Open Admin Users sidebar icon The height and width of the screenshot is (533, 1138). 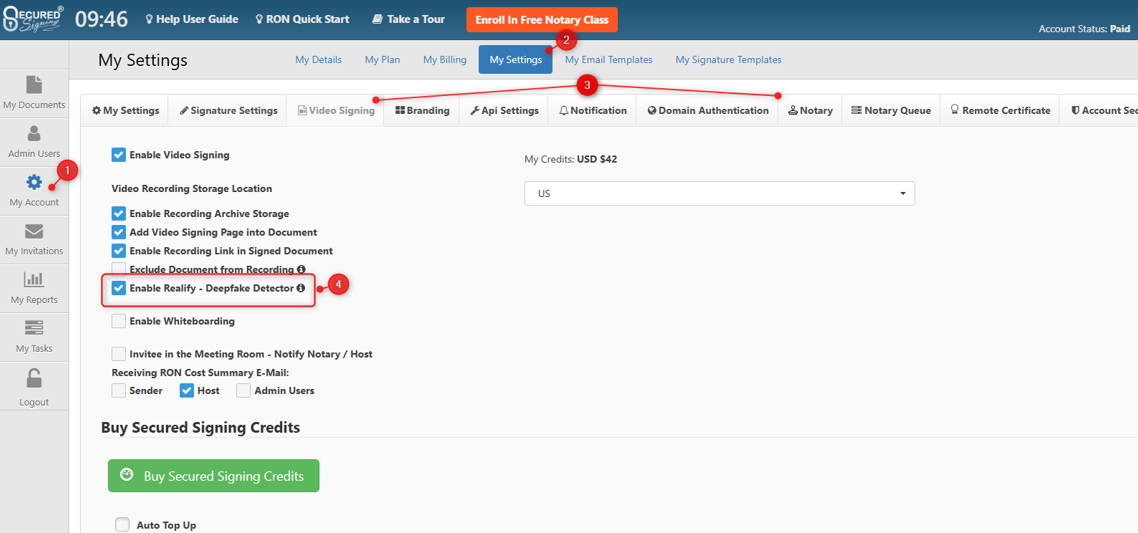click(34, 134)
